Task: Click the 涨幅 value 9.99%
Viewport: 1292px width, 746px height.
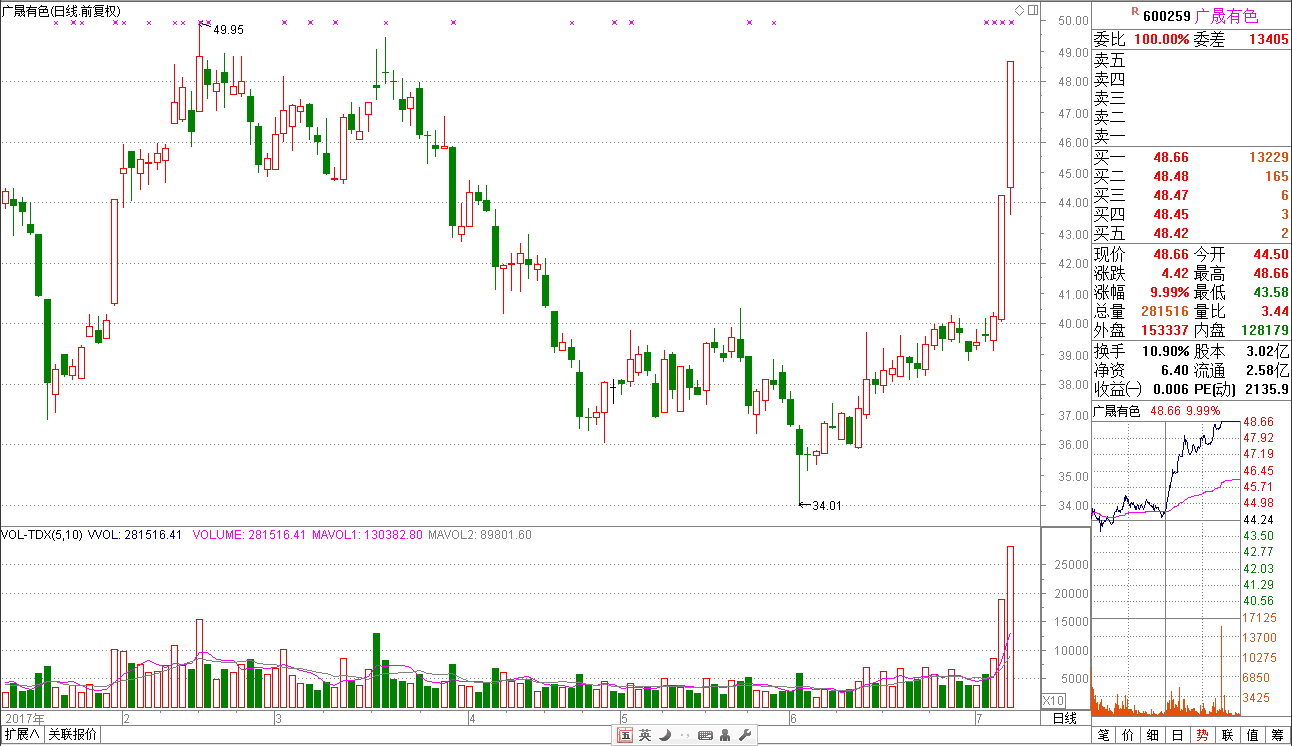Action: tap(1168, 293)
